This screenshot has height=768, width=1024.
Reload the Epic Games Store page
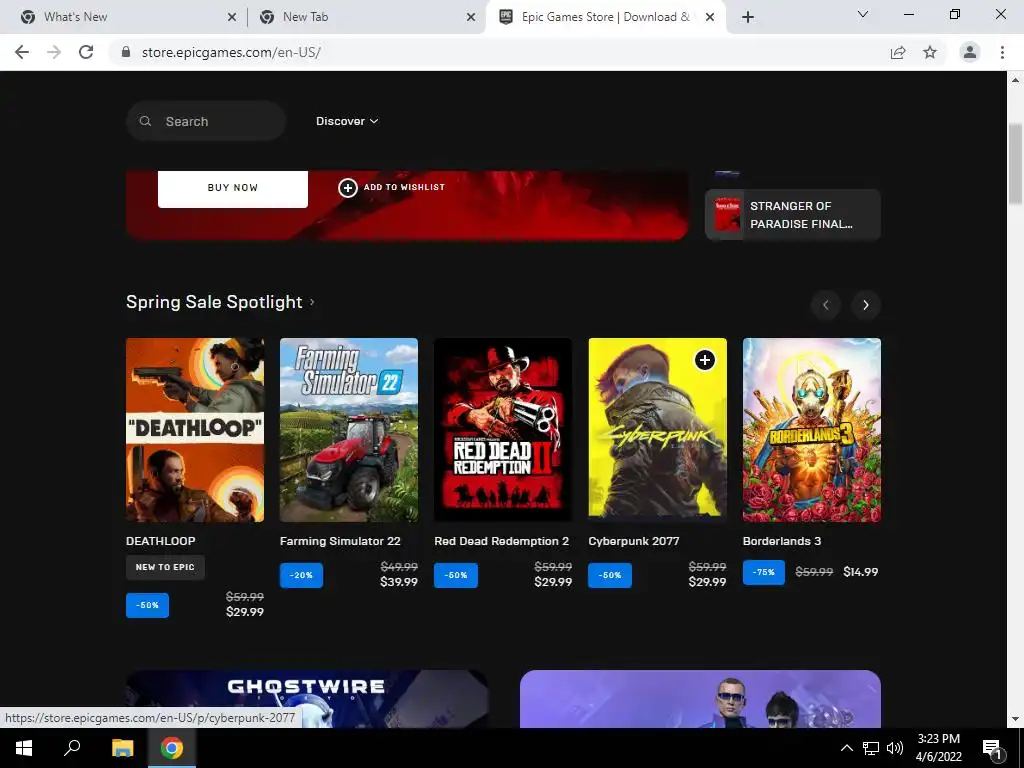(86, 52)
